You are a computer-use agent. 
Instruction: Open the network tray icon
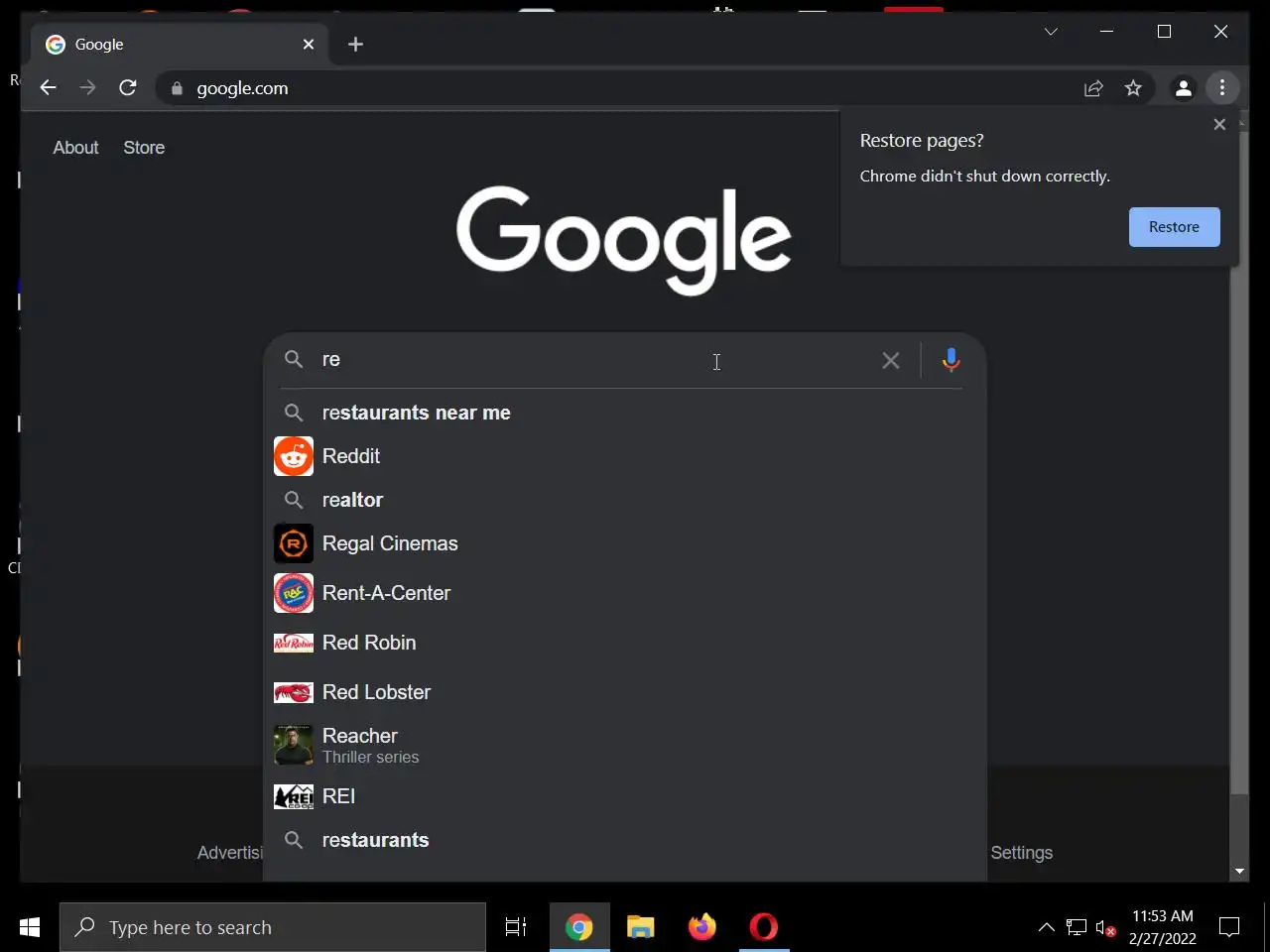tap(1077, 928)
